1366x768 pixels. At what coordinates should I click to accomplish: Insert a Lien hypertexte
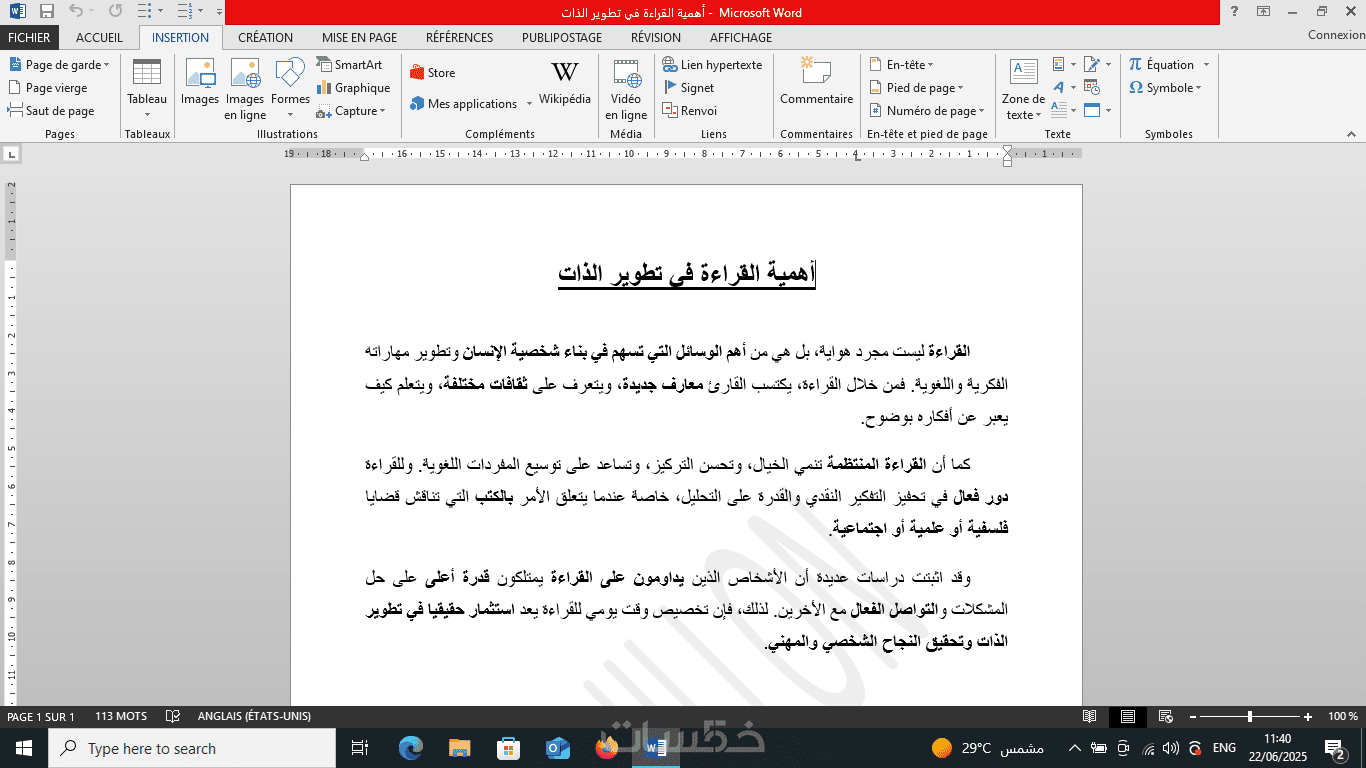coord(712,65)
